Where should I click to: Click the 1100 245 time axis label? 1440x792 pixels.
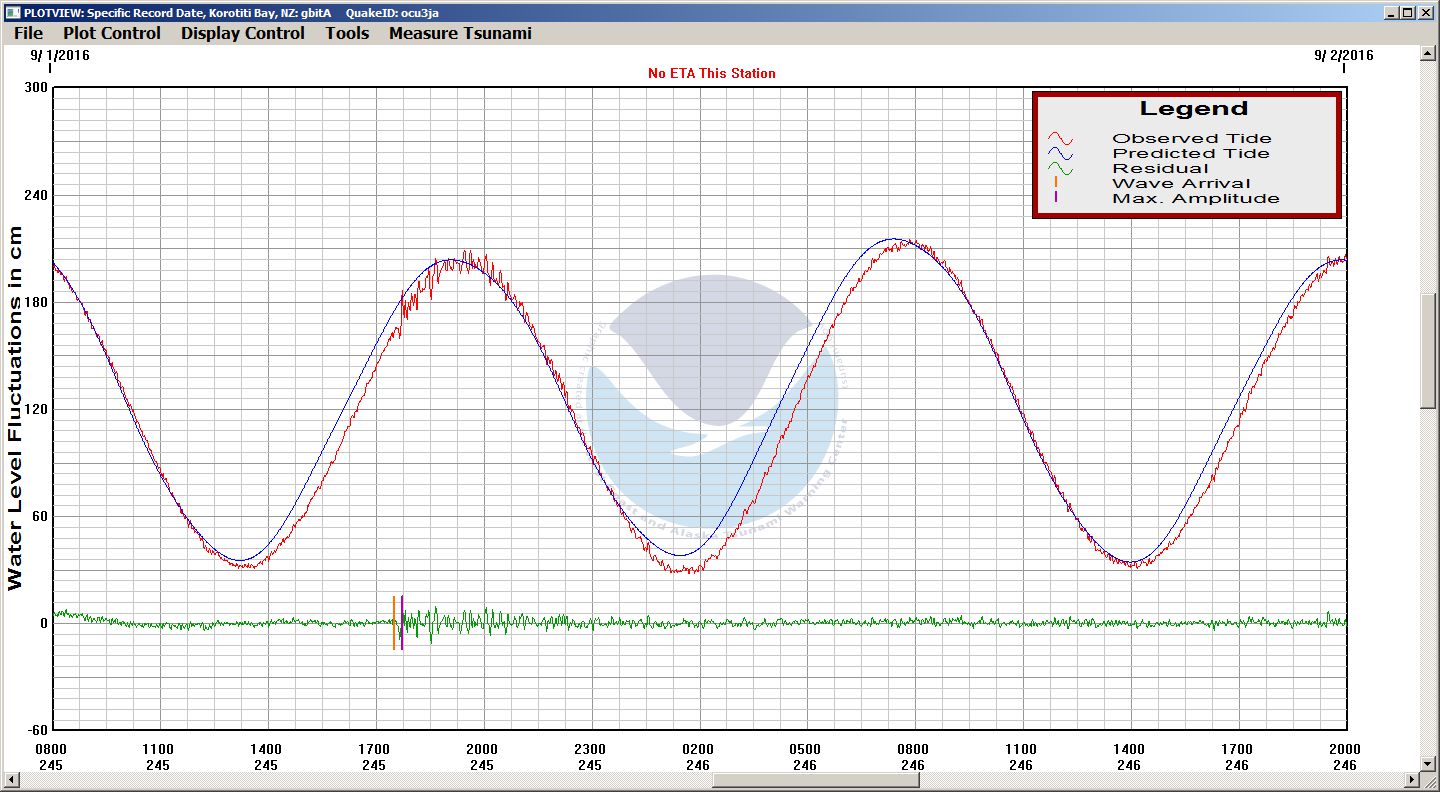click(158, 757)
